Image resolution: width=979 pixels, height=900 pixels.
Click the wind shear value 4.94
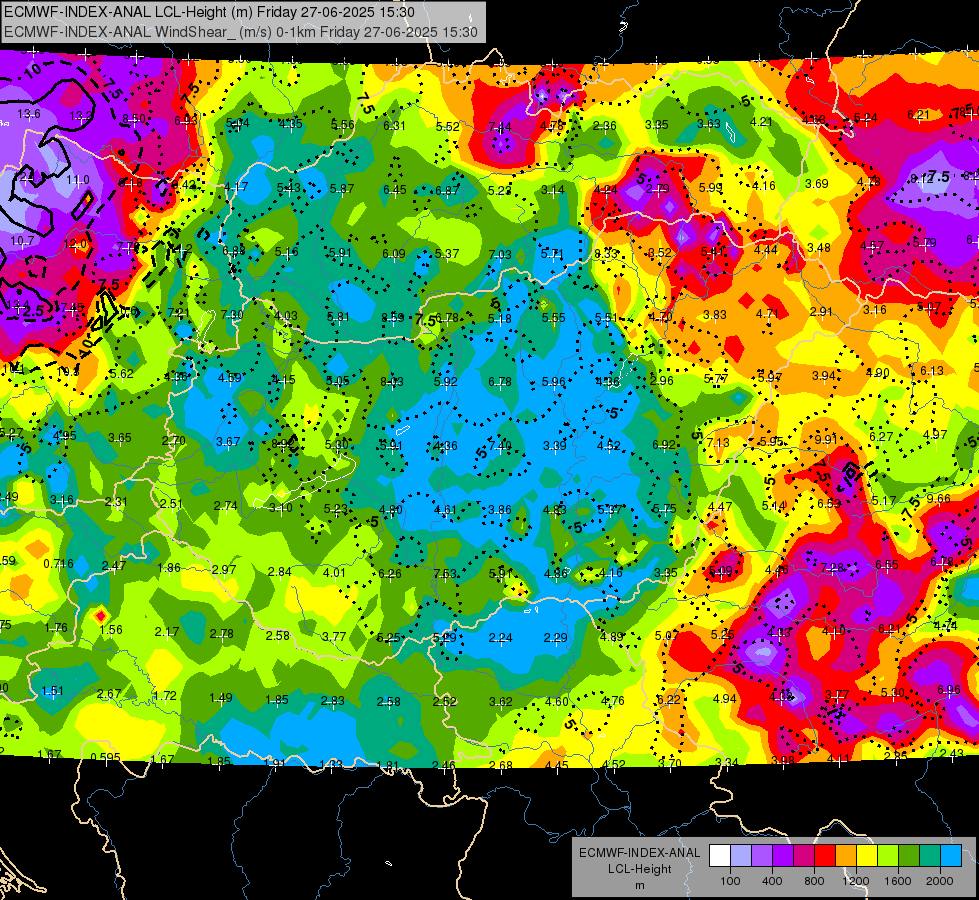click(x=724, y=698)
